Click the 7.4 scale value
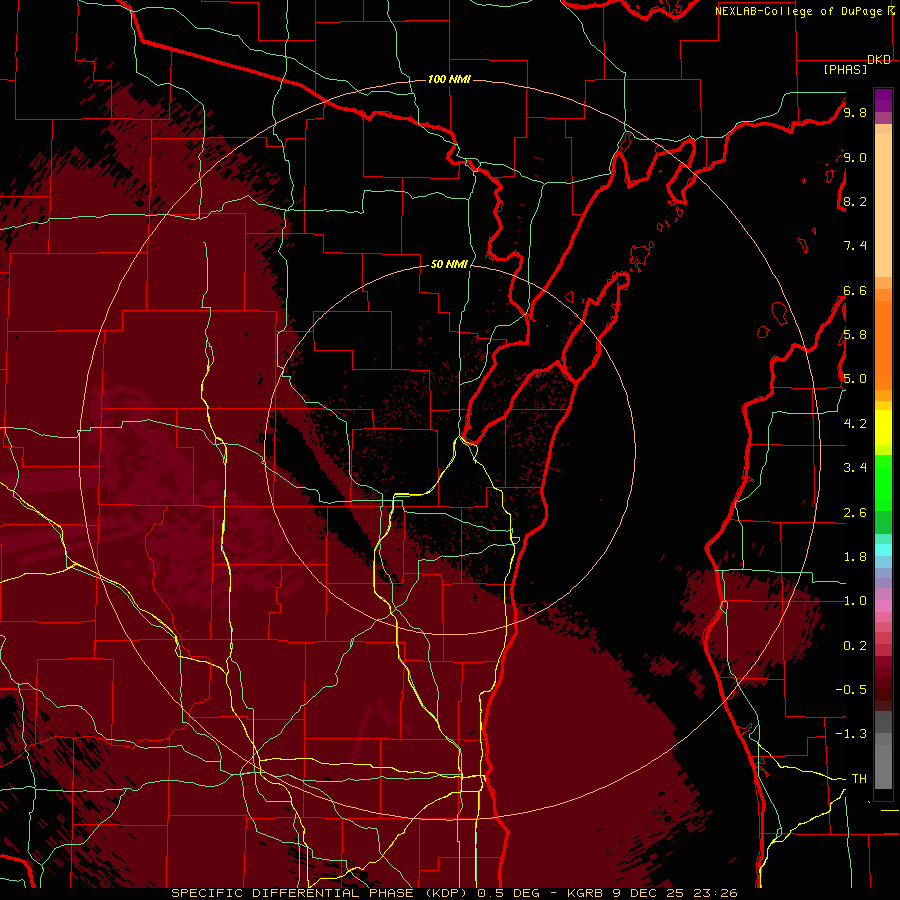Screen dimensions: 900x900 click(x=855, y=246)
